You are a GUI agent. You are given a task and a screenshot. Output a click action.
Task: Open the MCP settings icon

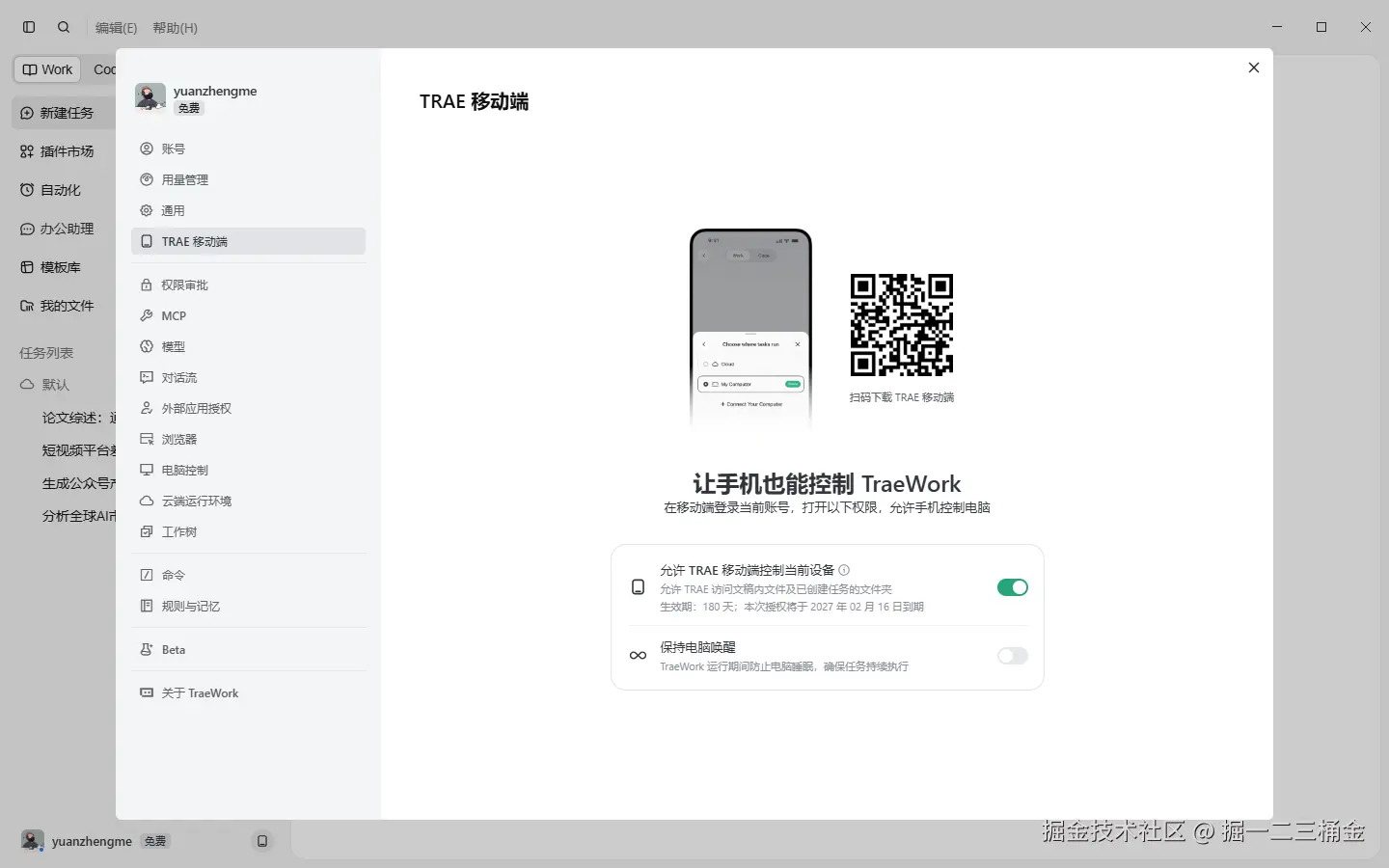tap(147, 315)
